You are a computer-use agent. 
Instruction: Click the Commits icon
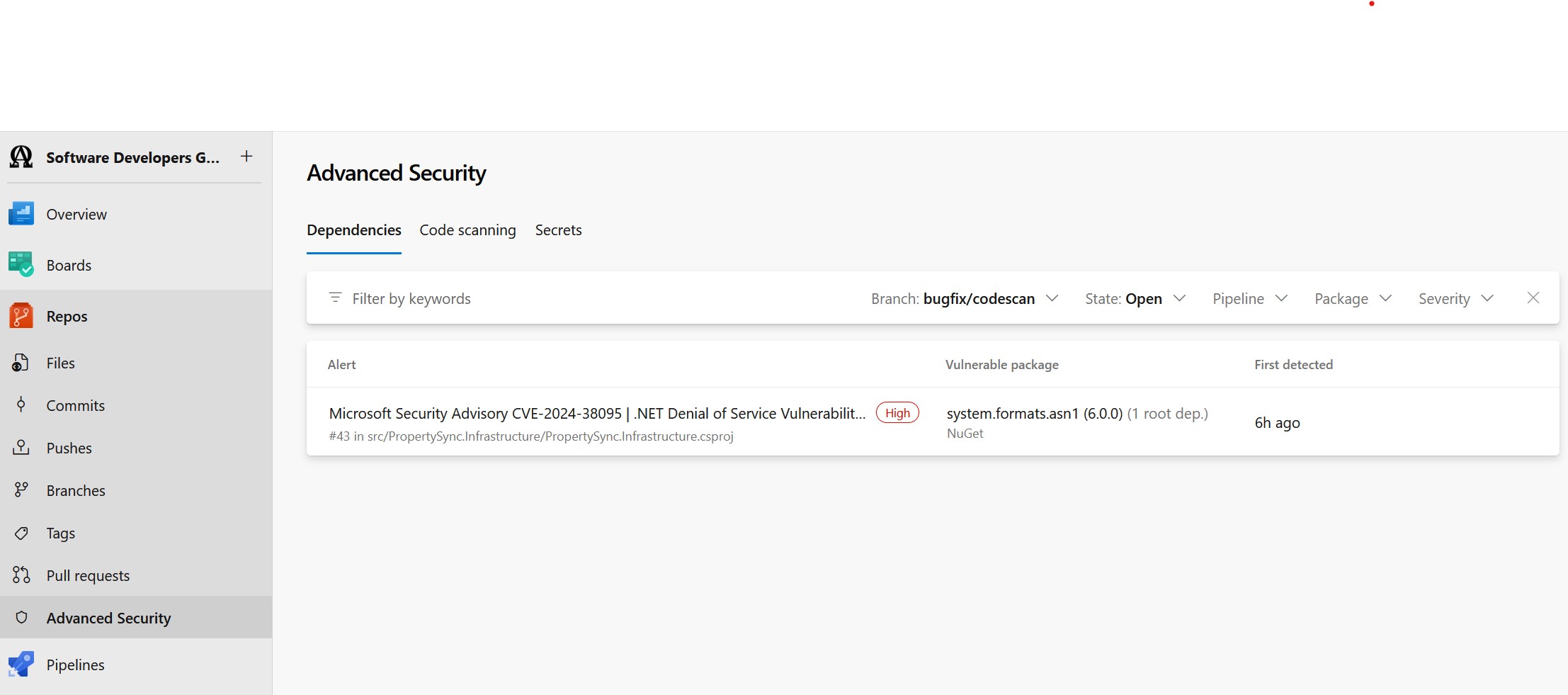[x=21, y=405]
